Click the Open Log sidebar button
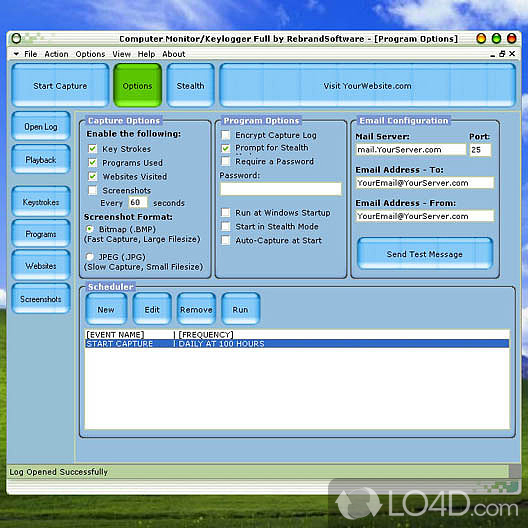This screenshot has width=528, height=528. pyautogui.click(x=41, y=126)
